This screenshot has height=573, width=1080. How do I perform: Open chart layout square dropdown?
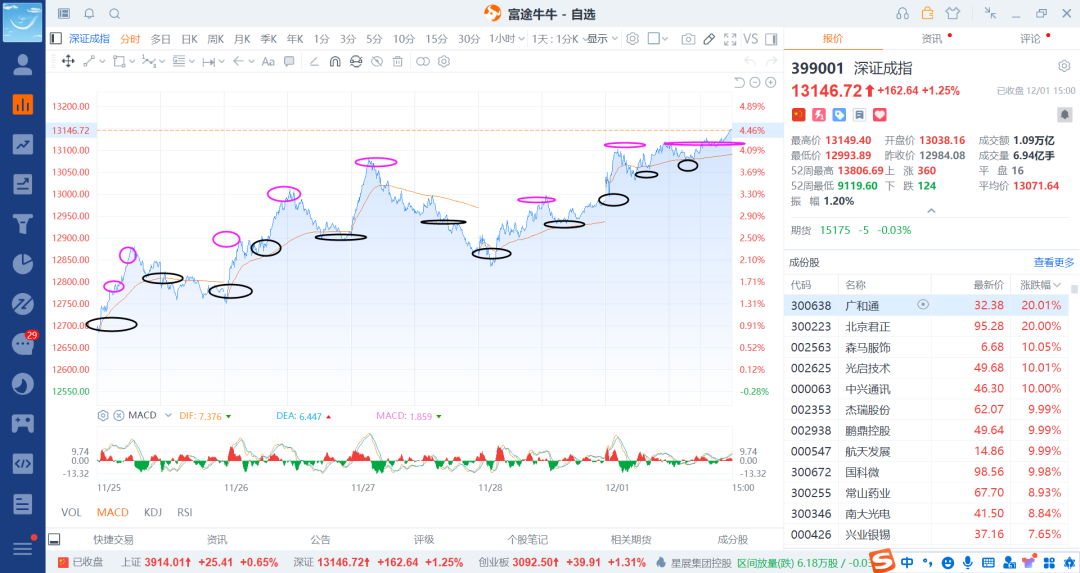658,39
